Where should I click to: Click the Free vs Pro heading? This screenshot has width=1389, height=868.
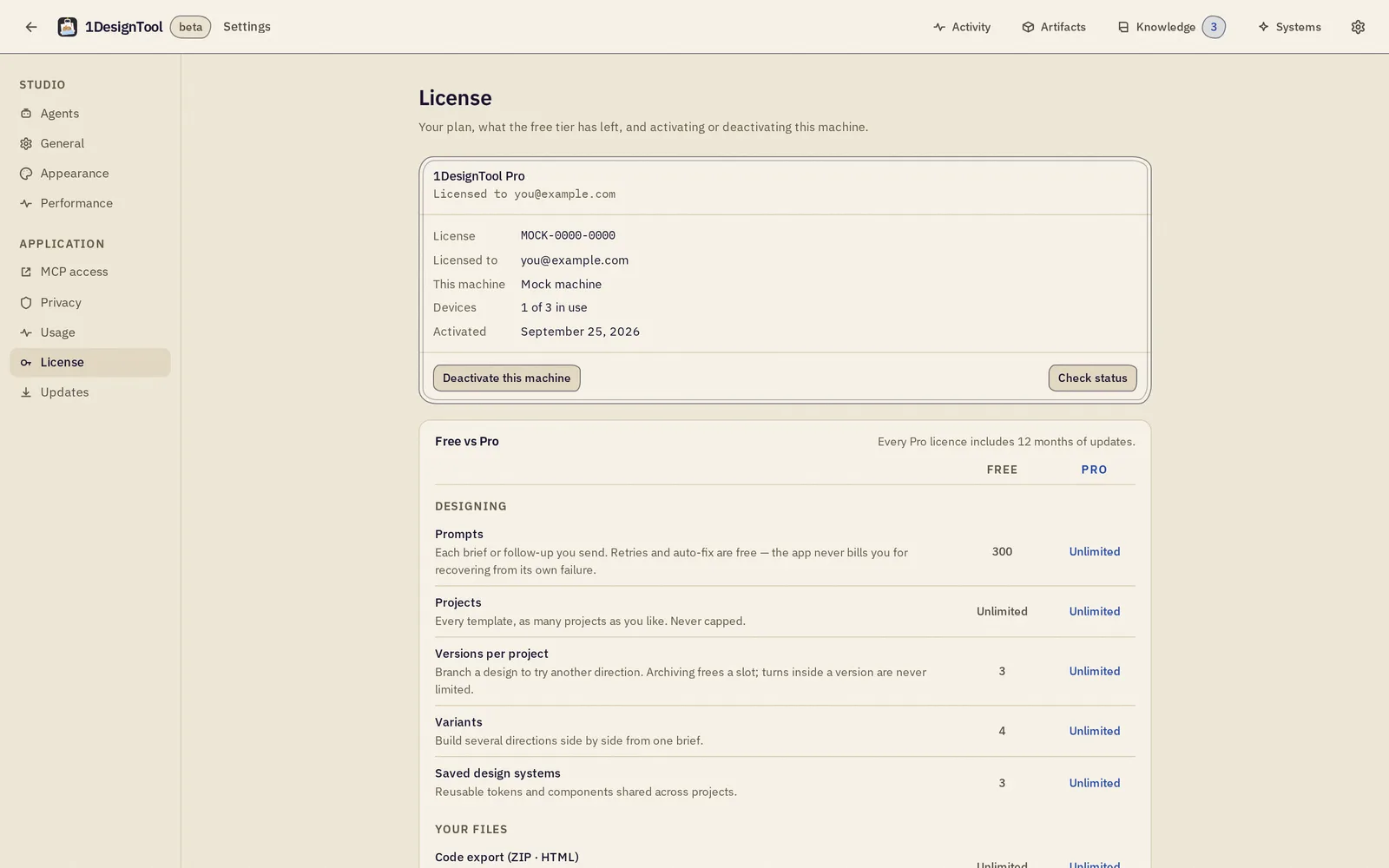467,442
